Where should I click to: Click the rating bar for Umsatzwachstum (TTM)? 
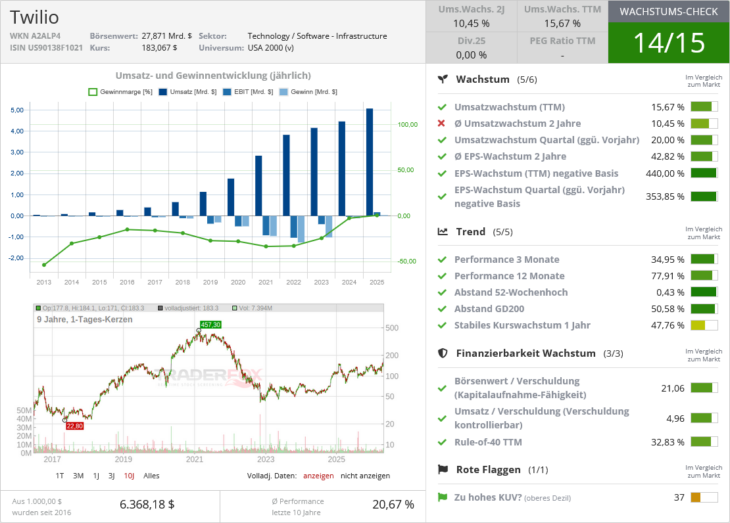pos(704,107)
